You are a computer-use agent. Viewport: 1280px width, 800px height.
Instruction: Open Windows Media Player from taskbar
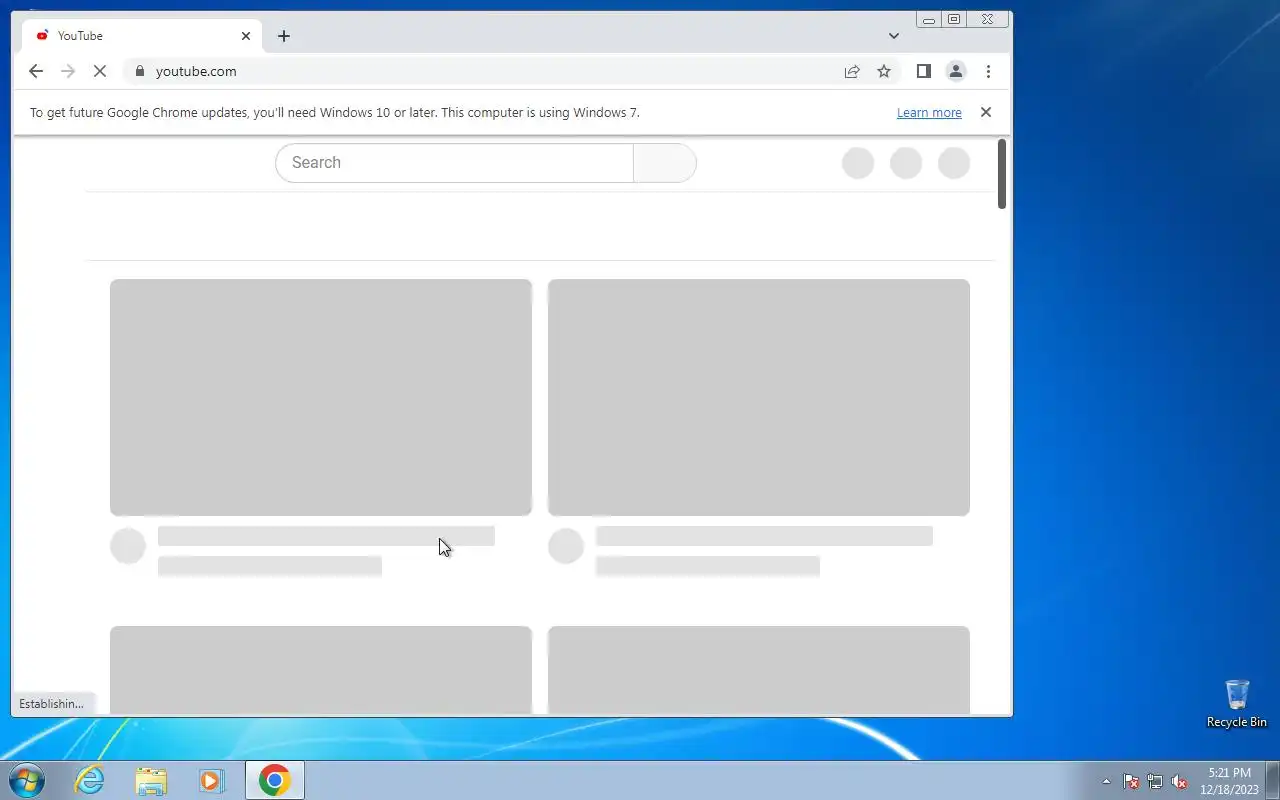(x=212, y=780)
